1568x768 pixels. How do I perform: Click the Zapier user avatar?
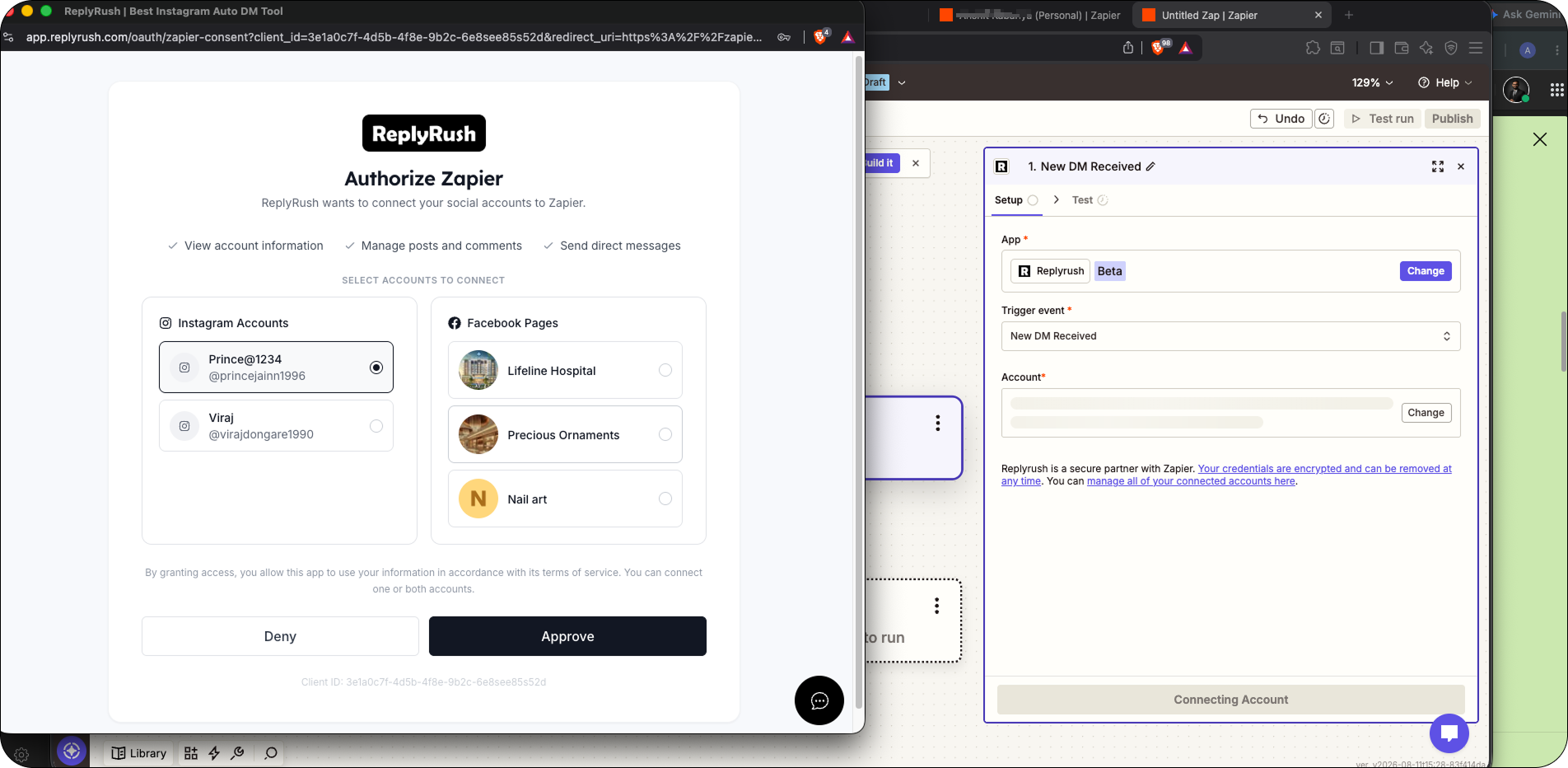1516,89
